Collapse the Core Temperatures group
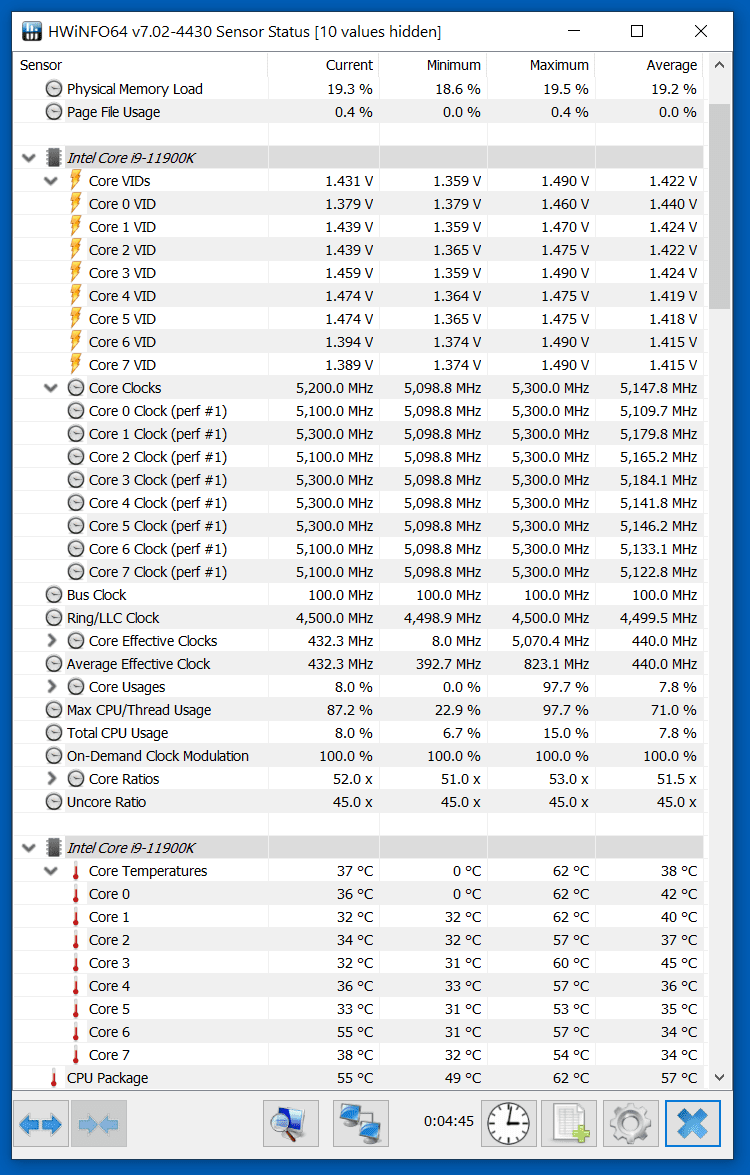Screen dimensions: 750x1175 pyautogui.click(x=51, y=871)
